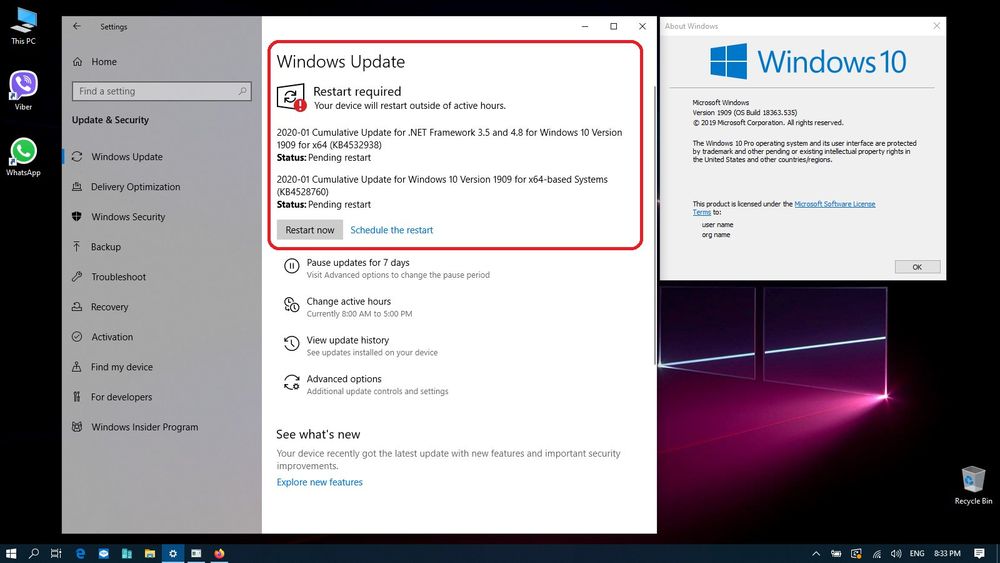1000x563 pixels.
Task: Open taskbar Search magnifier
Action: 34,553
